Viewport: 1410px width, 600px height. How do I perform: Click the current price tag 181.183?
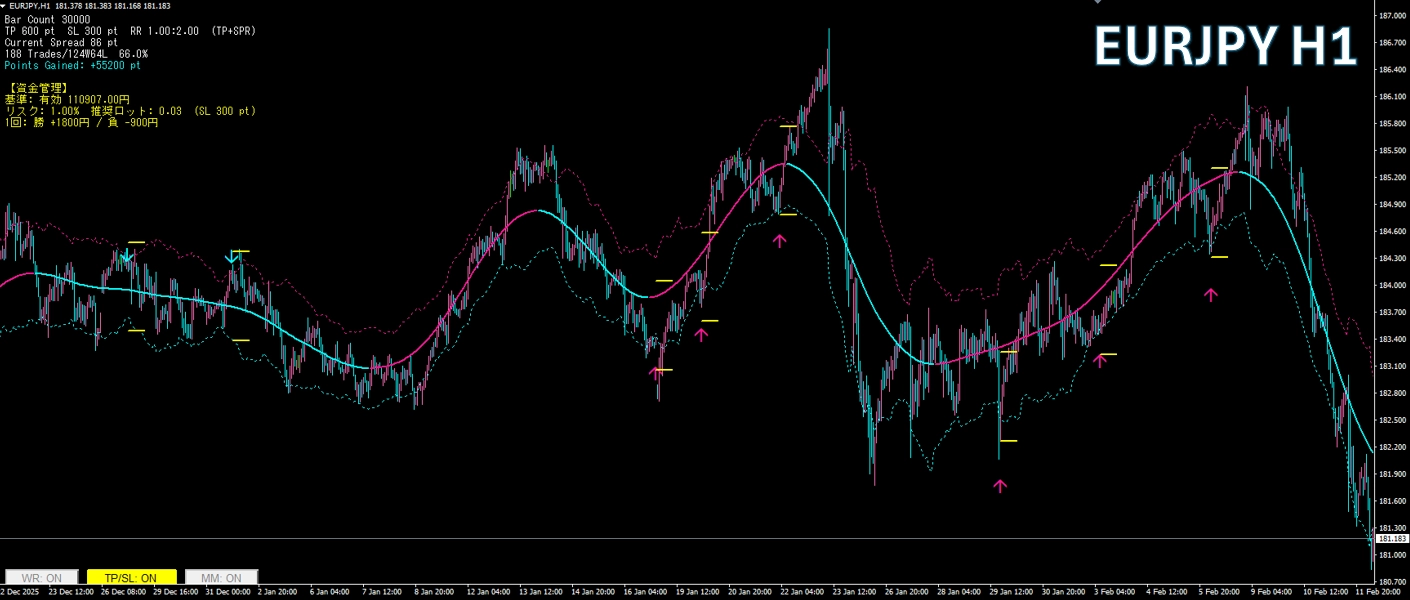click(x=1392, y=539)
